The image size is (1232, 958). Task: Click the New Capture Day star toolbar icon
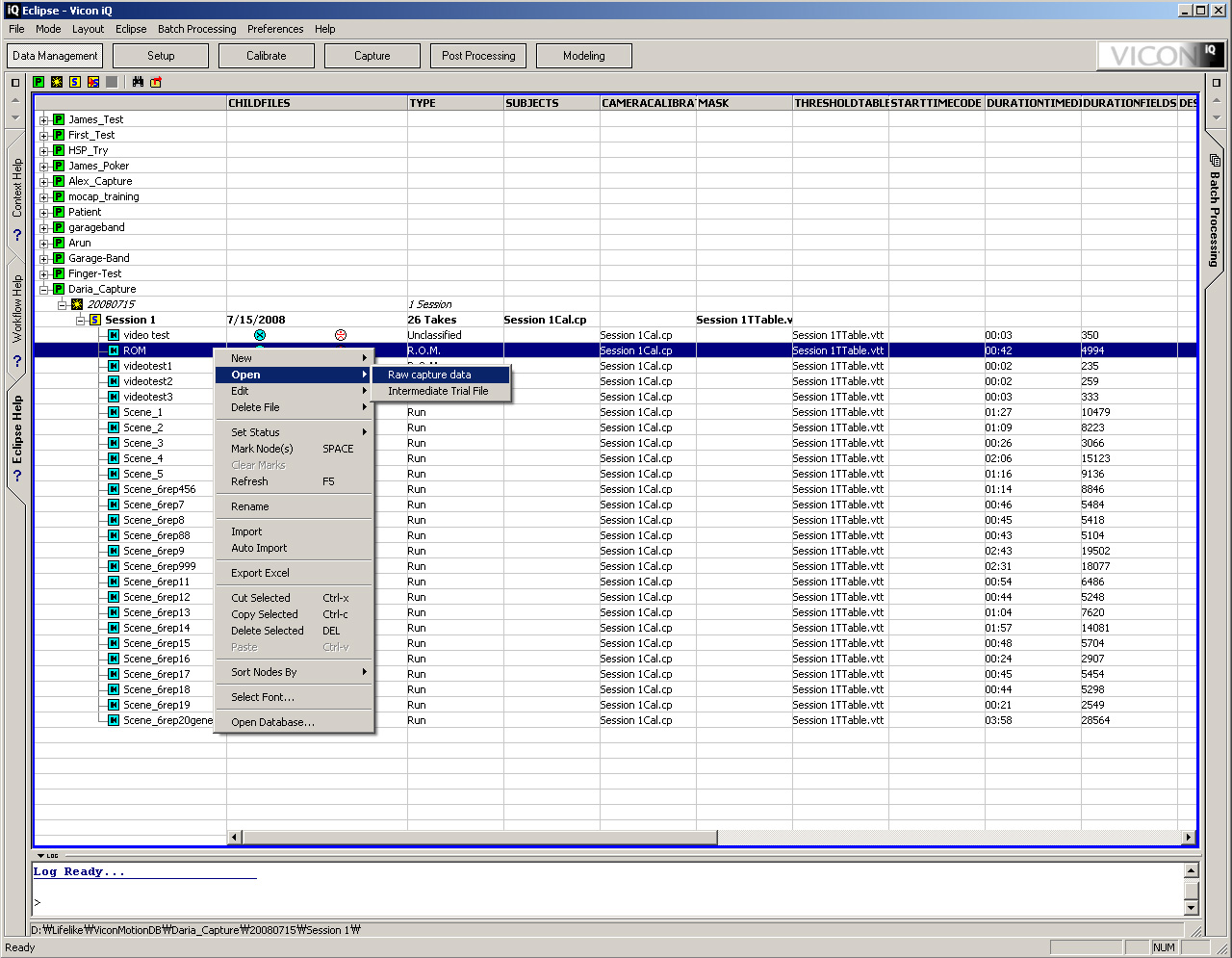(x=57, y=82)
